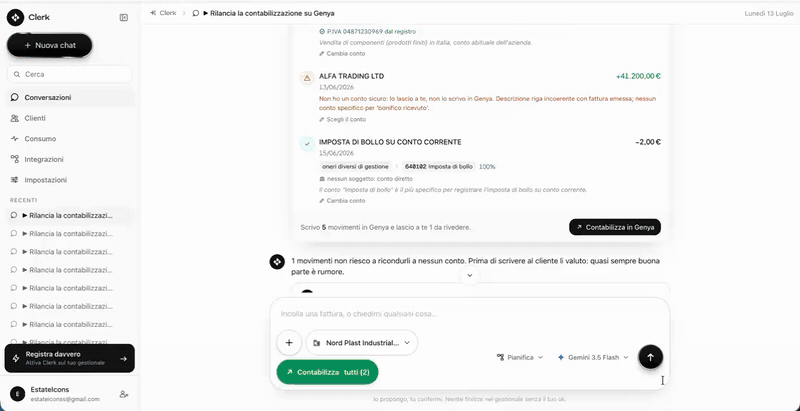The image size is (800, 411).
Task: Click the Clerk avatar beside the message
Action: pyautogui.click(x=277, y=262)
